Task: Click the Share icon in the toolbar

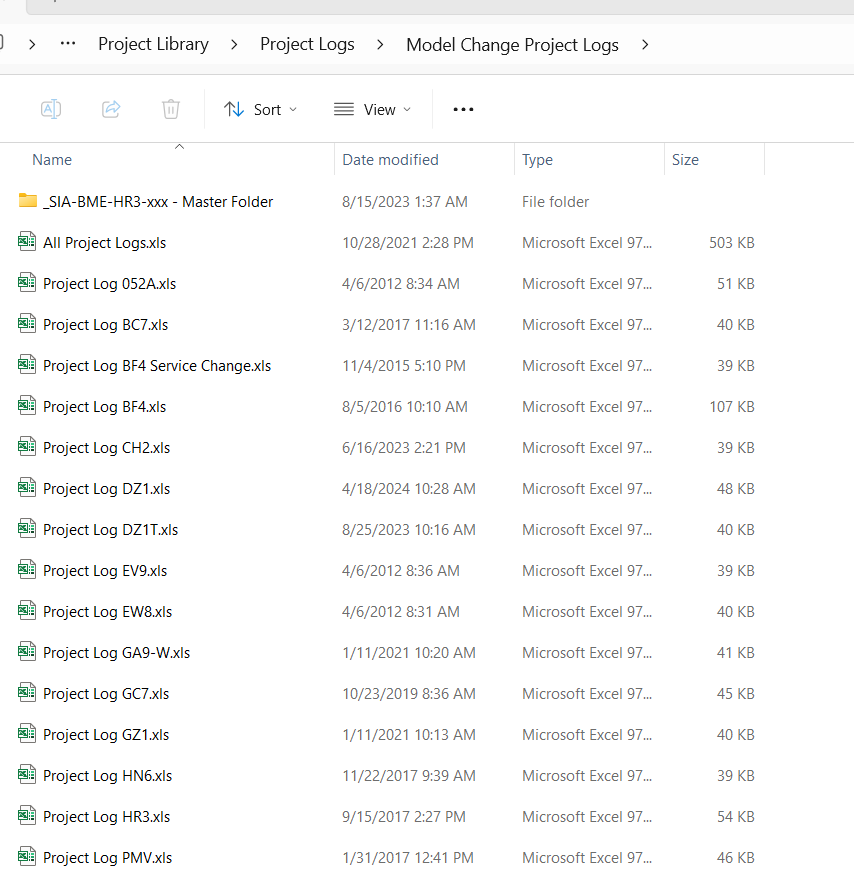Action: (x=111, y=109)
